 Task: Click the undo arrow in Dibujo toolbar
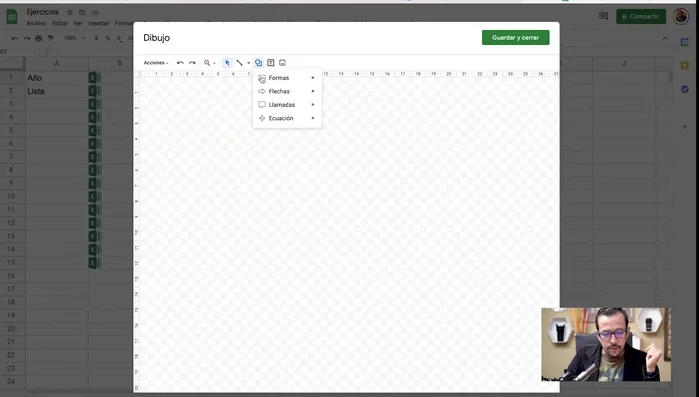click(180, 63)
